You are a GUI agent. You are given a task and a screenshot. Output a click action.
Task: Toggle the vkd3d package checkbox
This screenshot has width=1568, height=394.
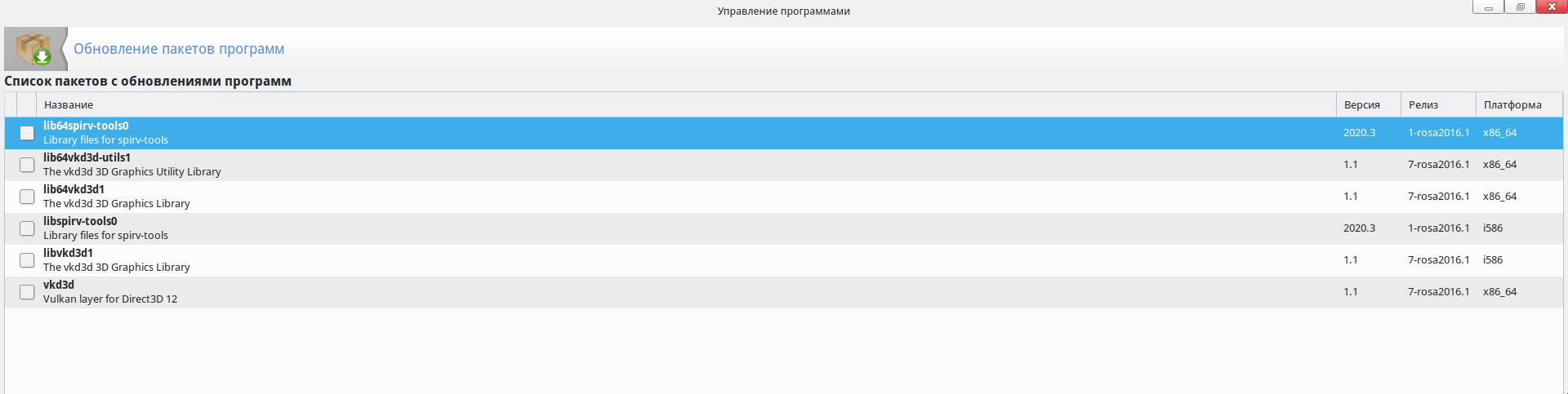pos(27,292)
